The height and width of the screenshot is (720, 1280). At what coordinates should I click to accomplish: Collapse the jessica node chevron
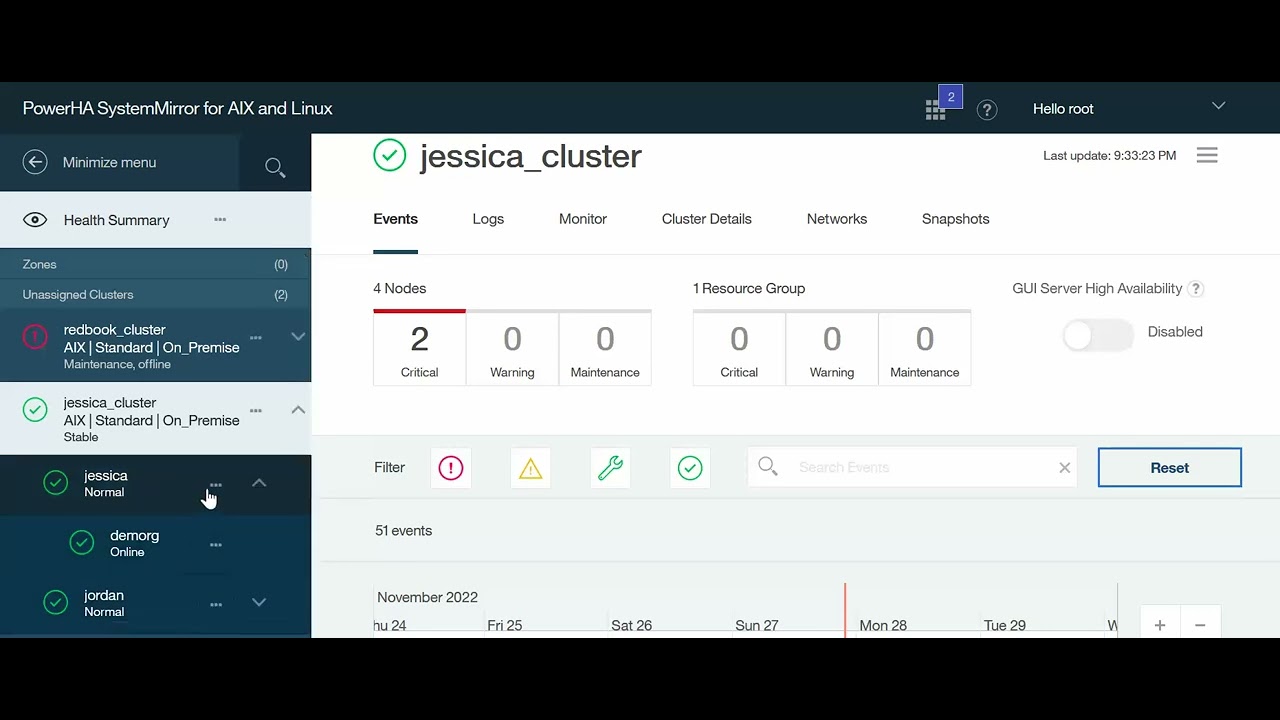click(259, 483)
